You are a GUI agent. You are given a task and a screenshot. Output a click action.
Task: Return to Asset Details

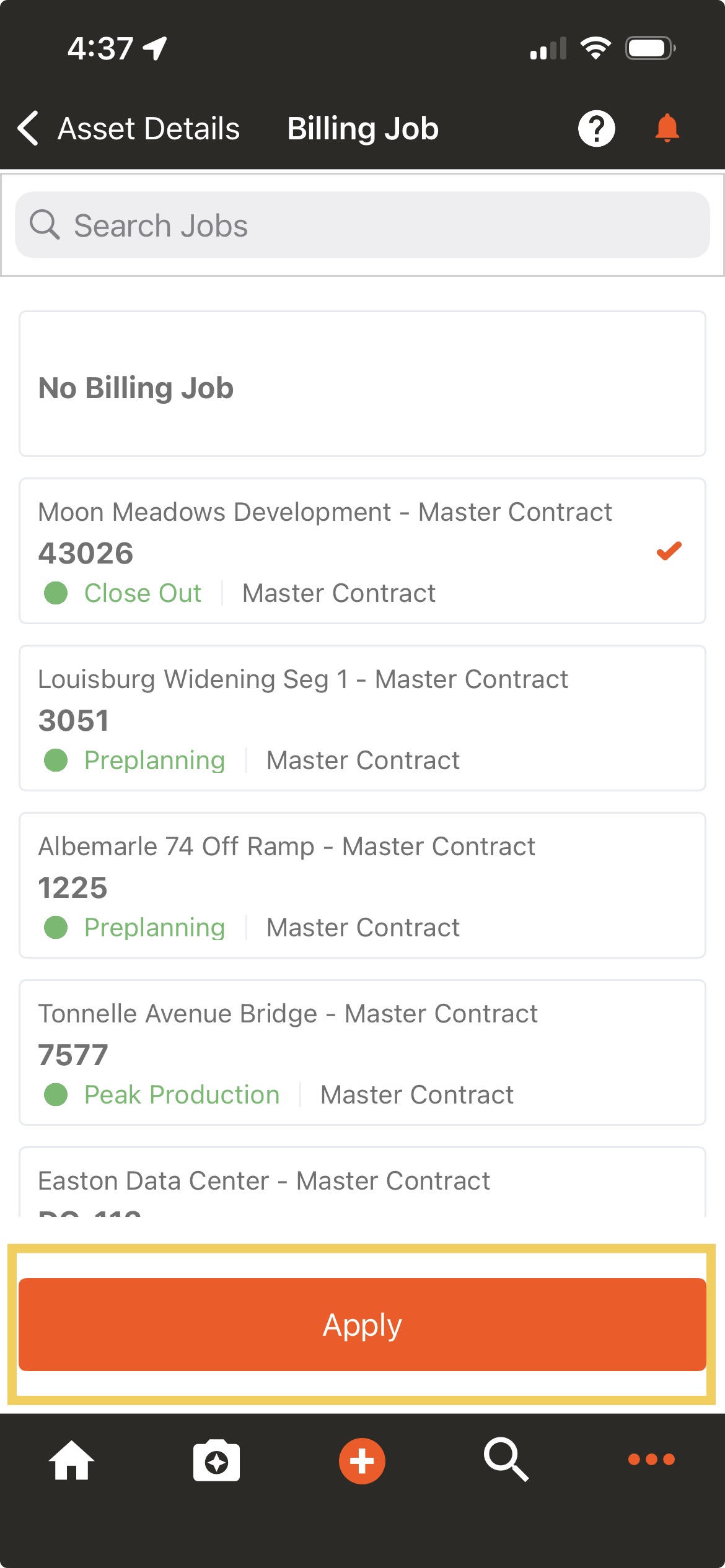pos(148,129)
